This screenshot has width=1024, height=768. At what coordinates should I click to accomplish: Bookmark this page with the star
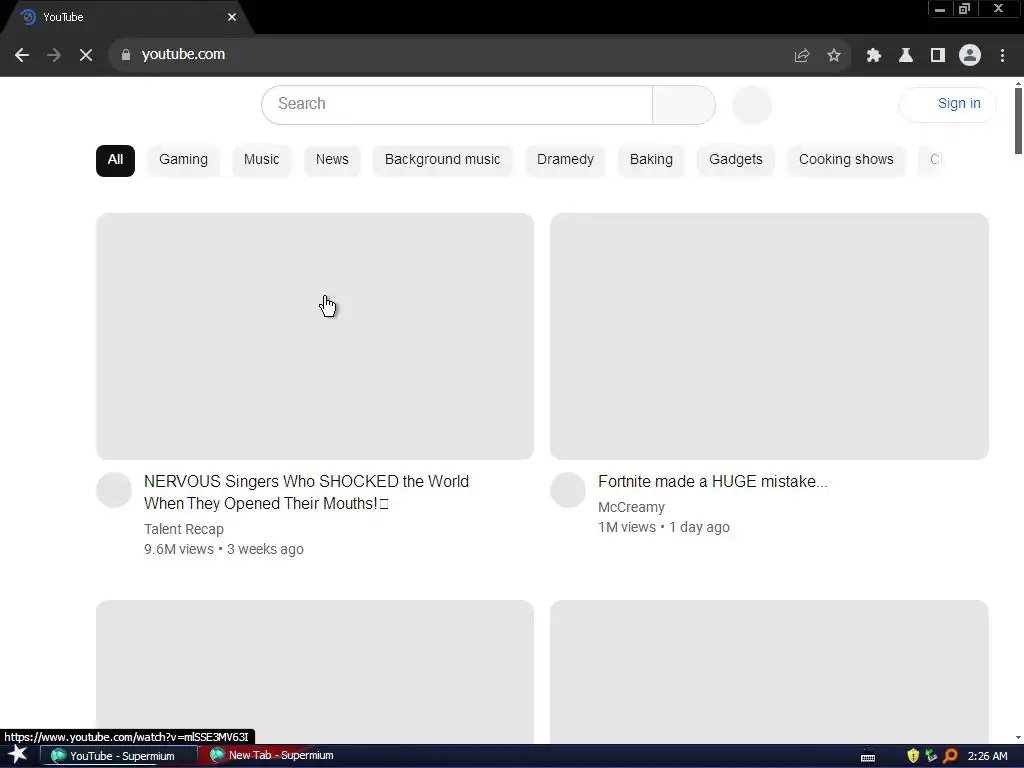tap(834, 56)
